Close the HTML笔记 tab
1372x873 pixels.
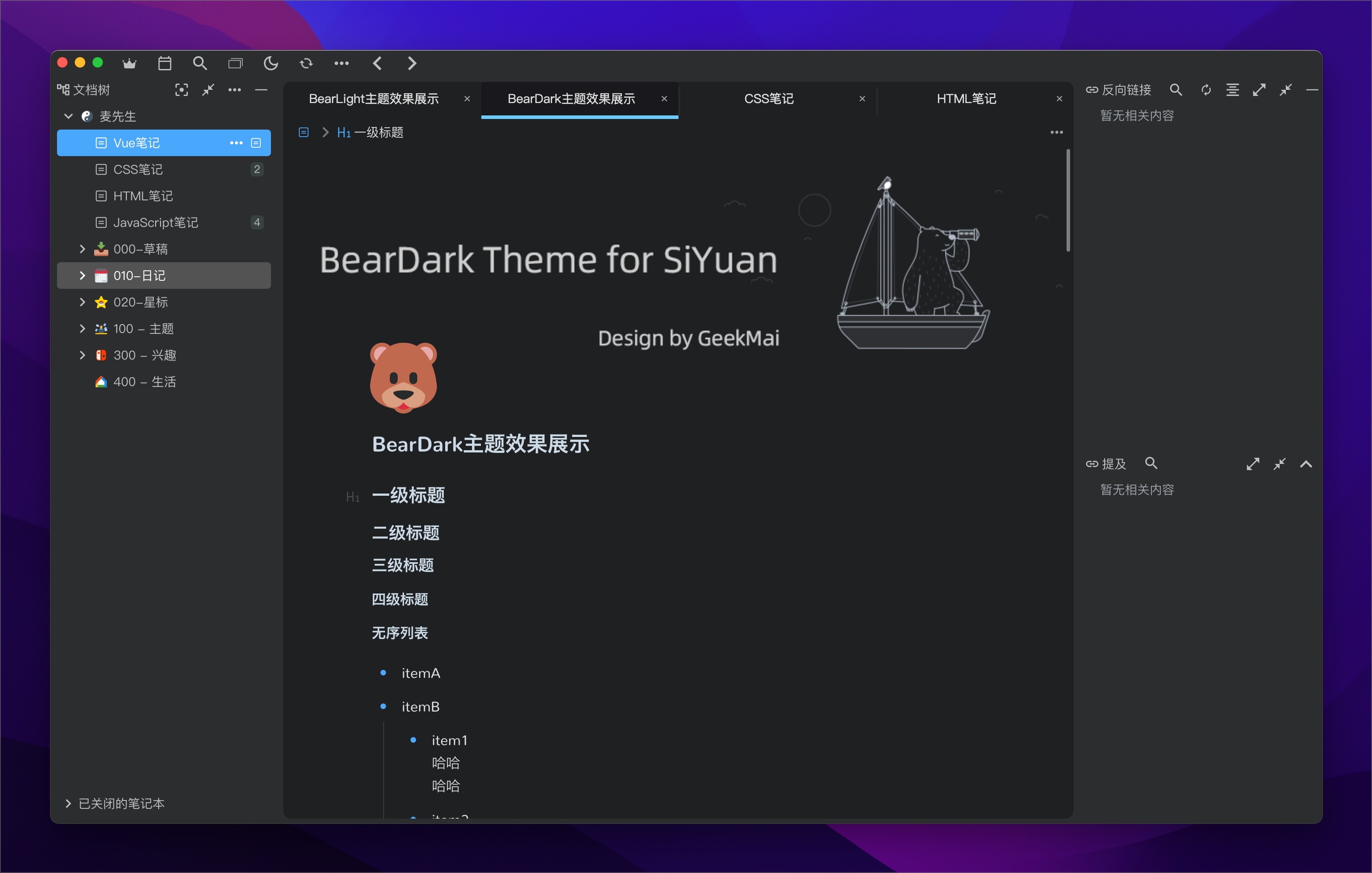coord(1059,99)
